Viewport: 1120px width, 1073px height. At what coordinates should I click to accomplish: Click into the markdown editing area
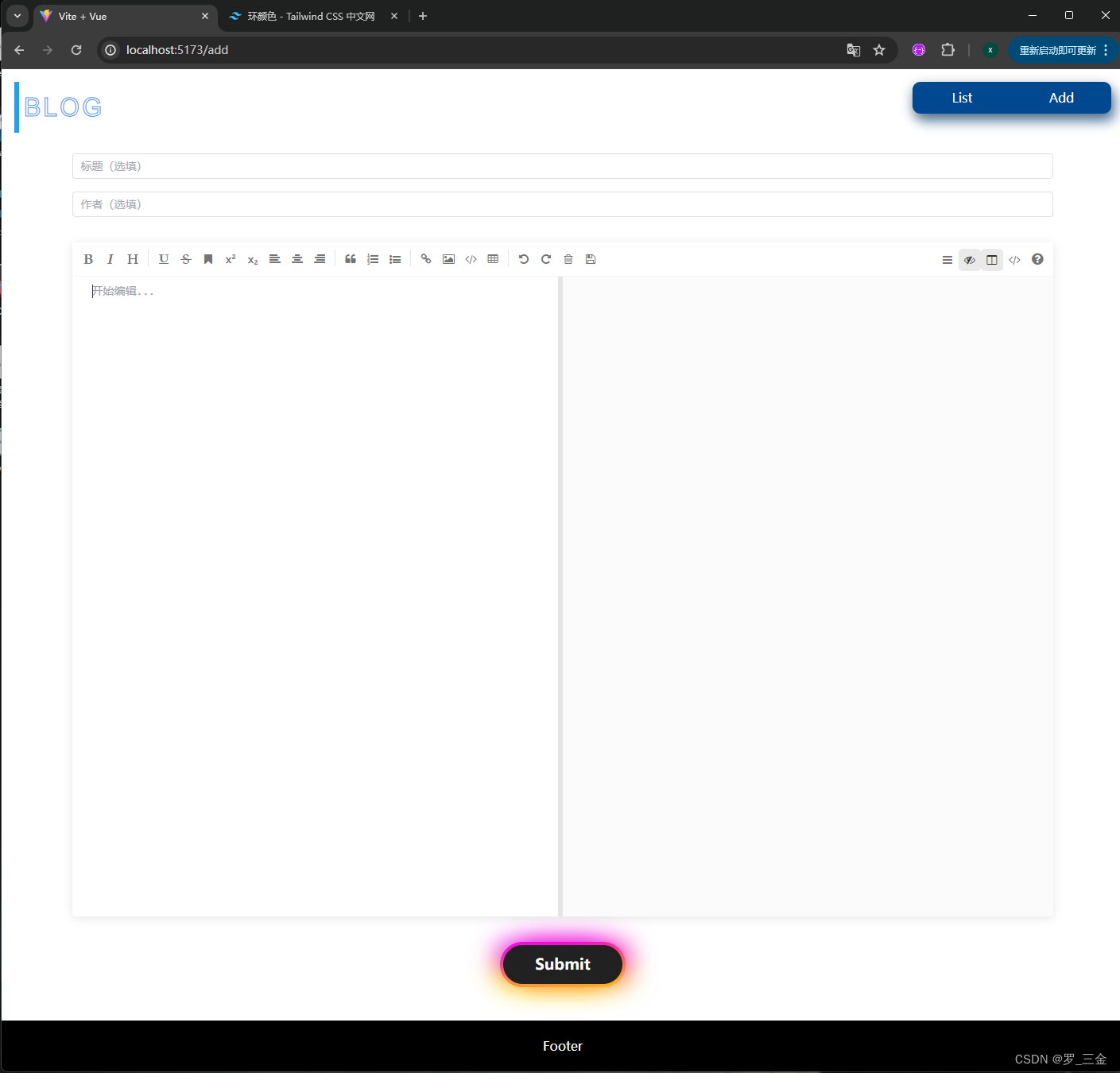[x=316, y=596]
